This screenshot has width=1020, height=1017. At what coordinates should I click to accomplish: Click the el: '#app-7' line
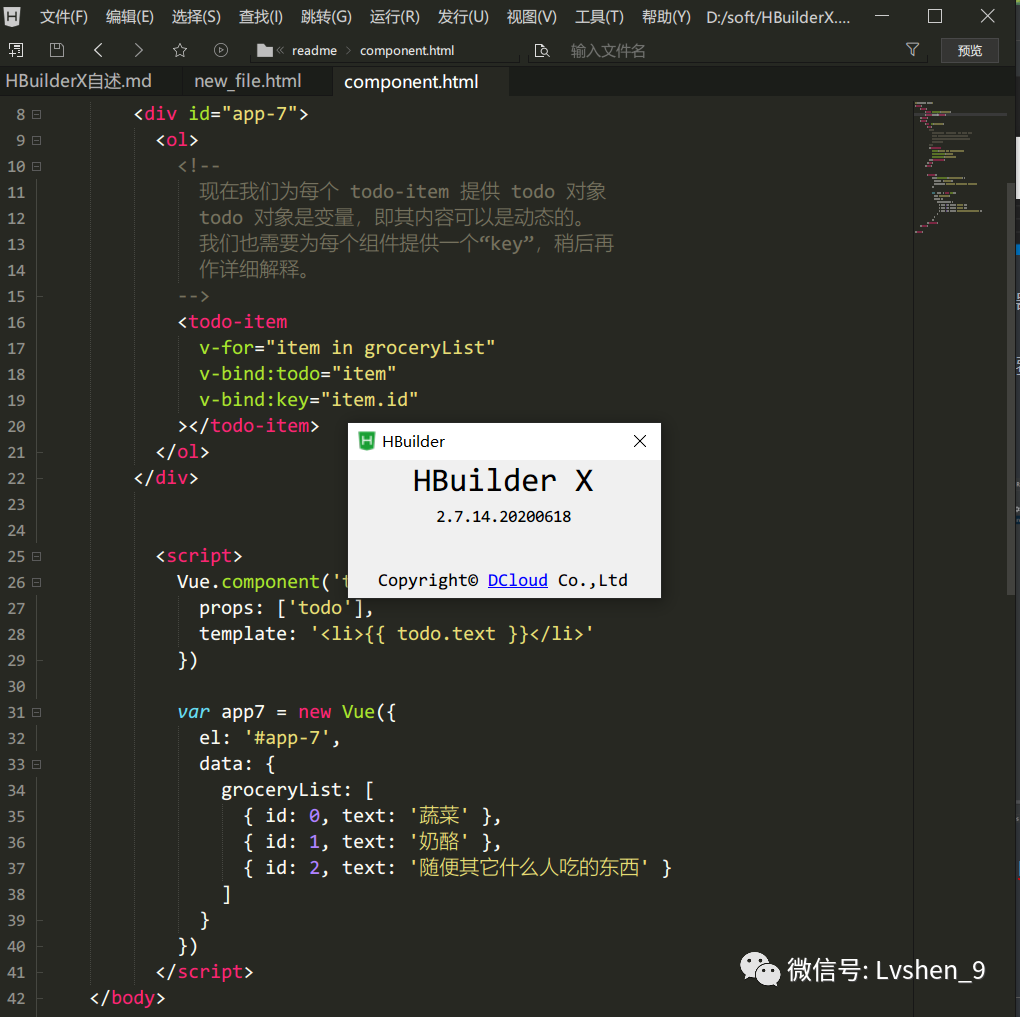[x=269, y=738]
